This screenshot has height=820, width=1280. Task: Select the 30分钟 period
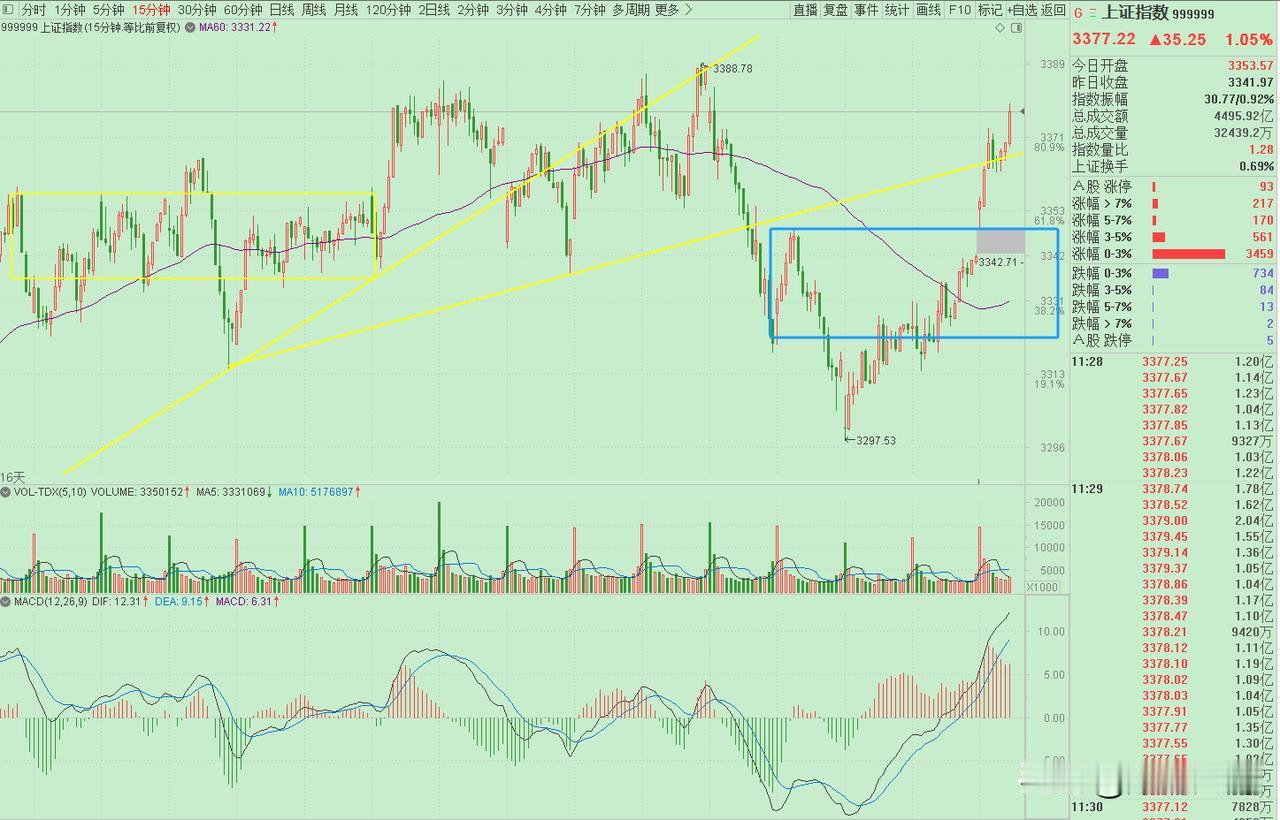point(197,10)
